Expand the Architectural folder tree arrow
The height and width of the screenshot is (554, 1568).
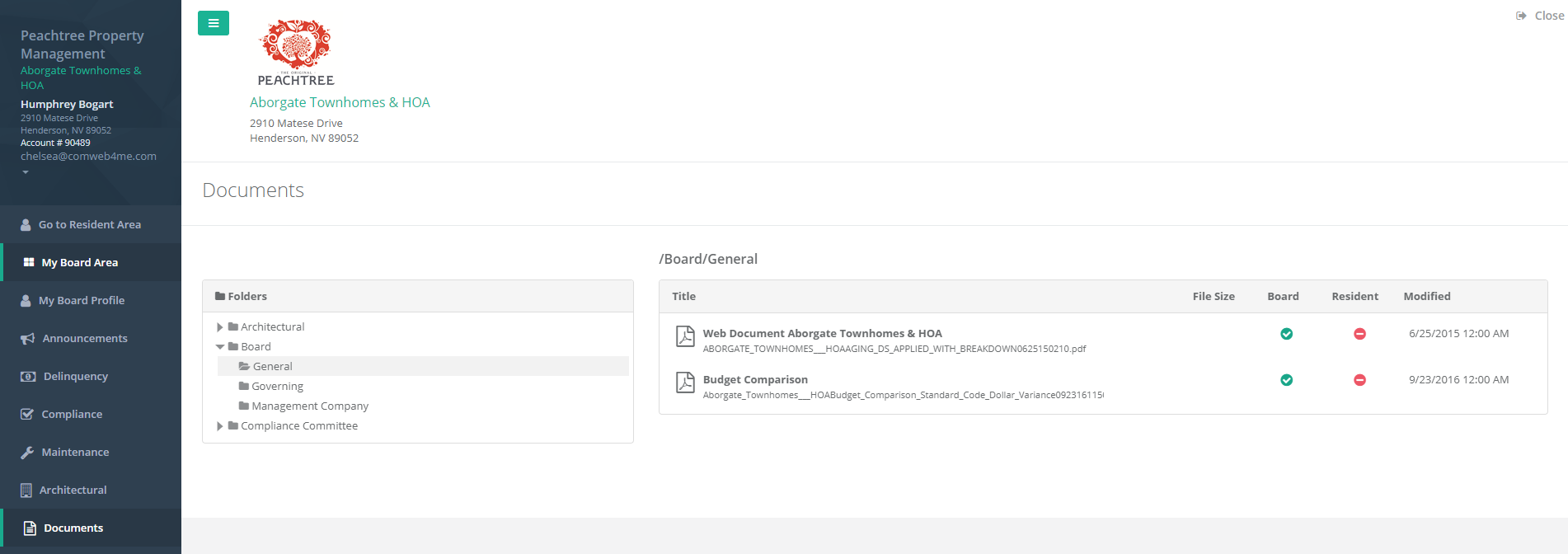pos(220,327)
